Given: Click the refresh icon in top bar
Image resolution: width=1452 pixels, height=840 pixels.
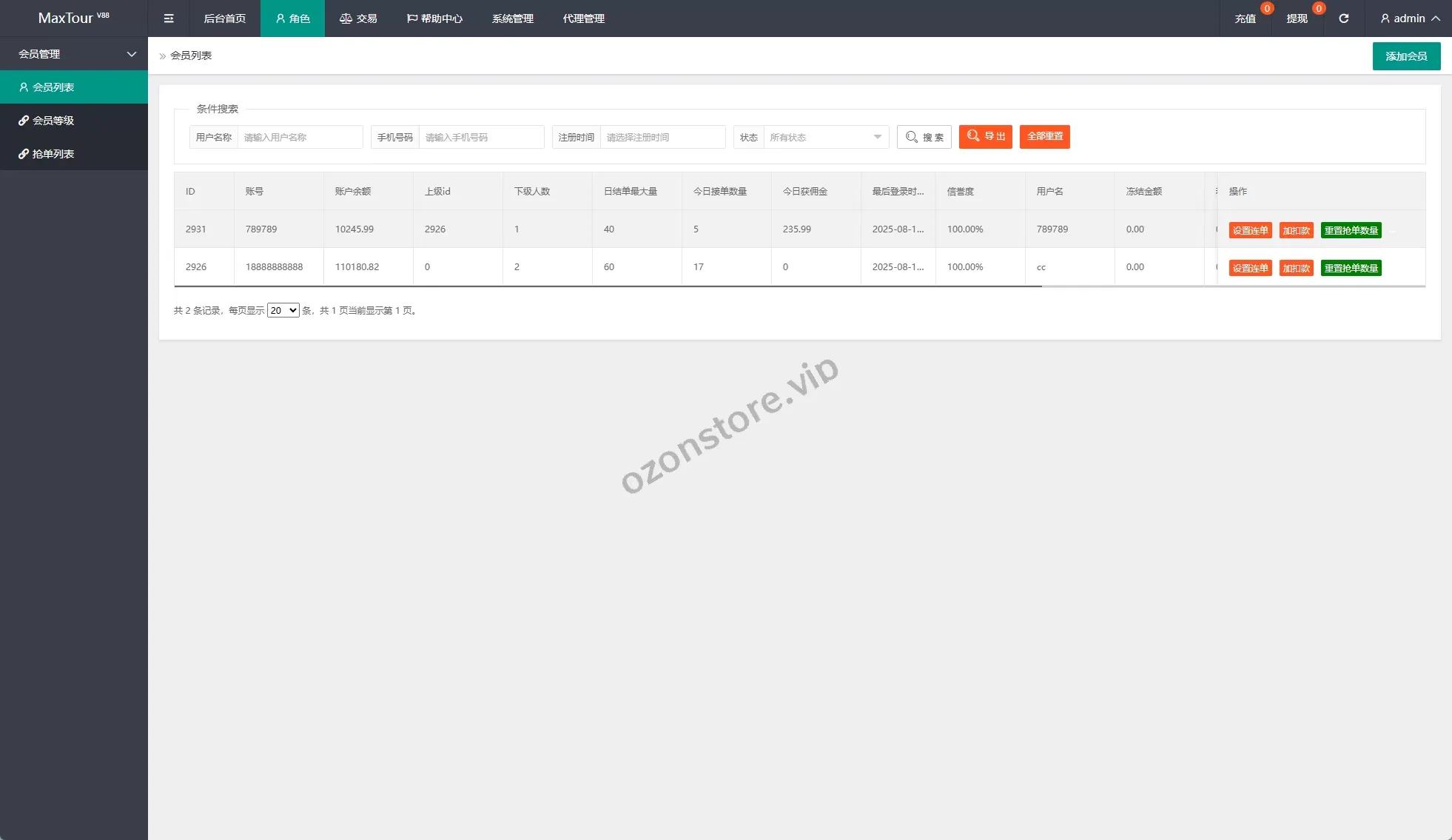Looking at the screenshot, I should (x=1343, y=19).
